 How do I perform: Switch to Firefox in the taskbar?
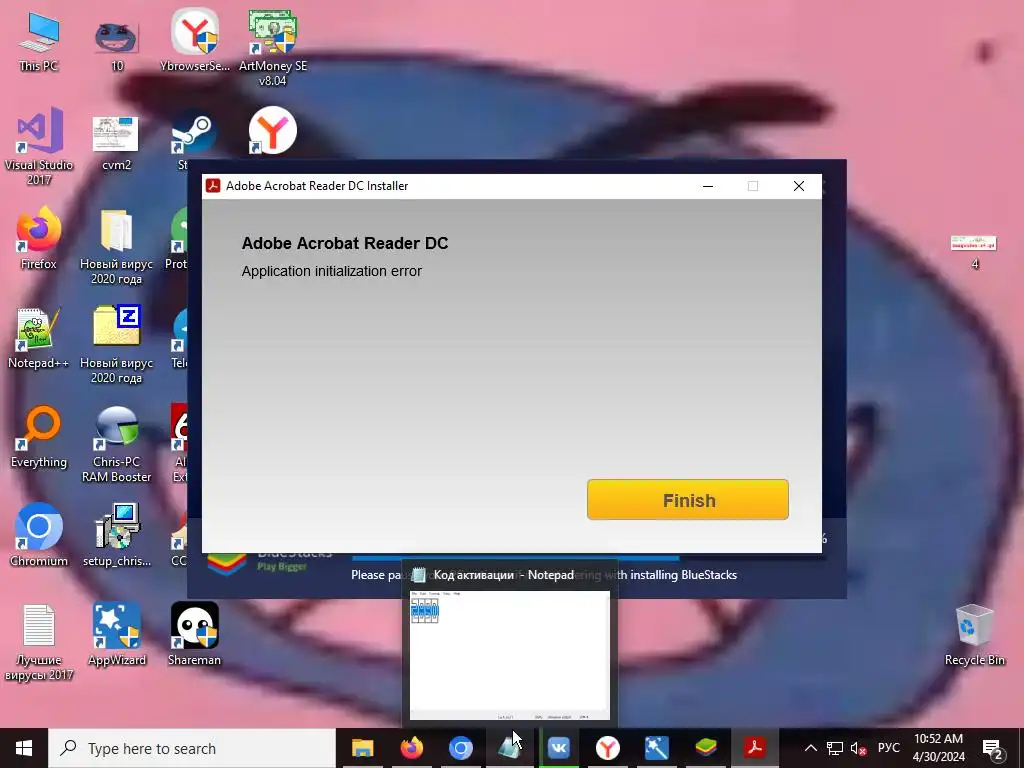click(x=411, y=748)
